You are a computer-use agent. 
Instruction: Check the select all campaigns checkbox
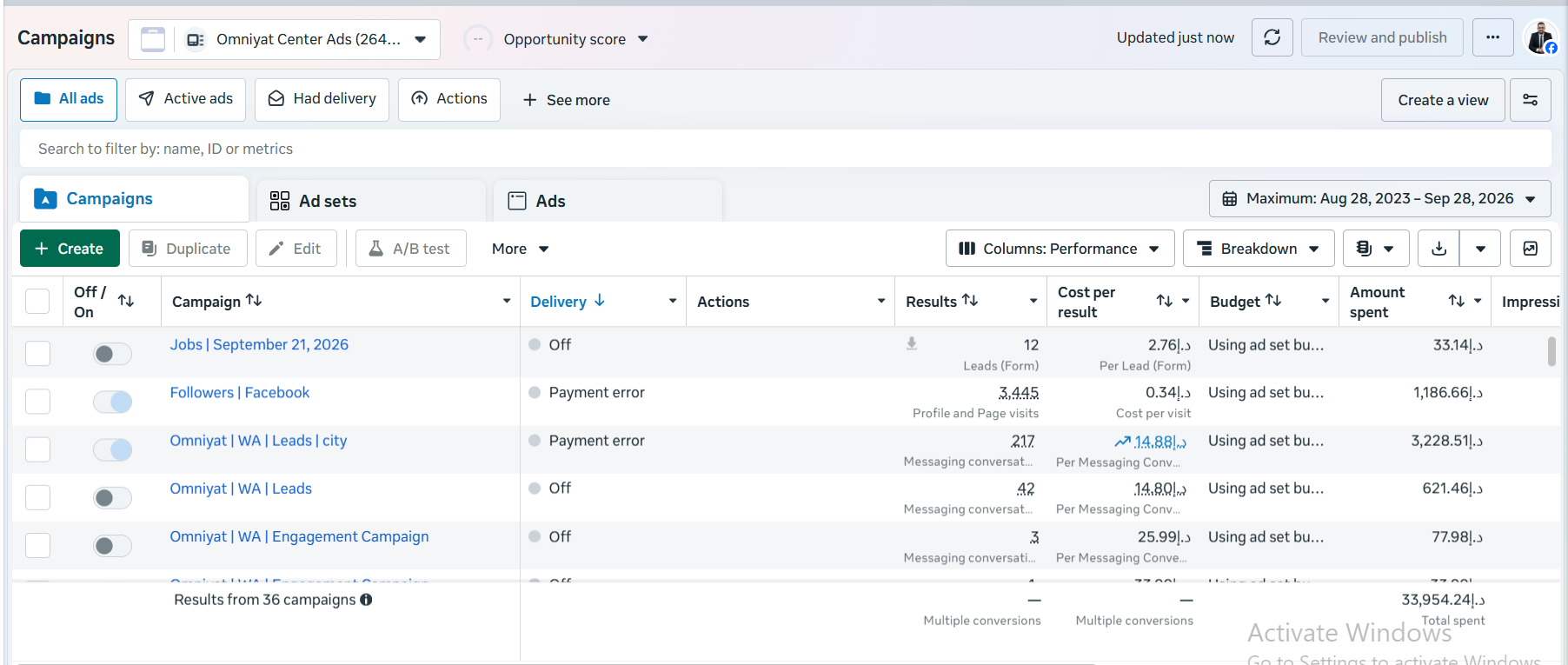point(37,301)
